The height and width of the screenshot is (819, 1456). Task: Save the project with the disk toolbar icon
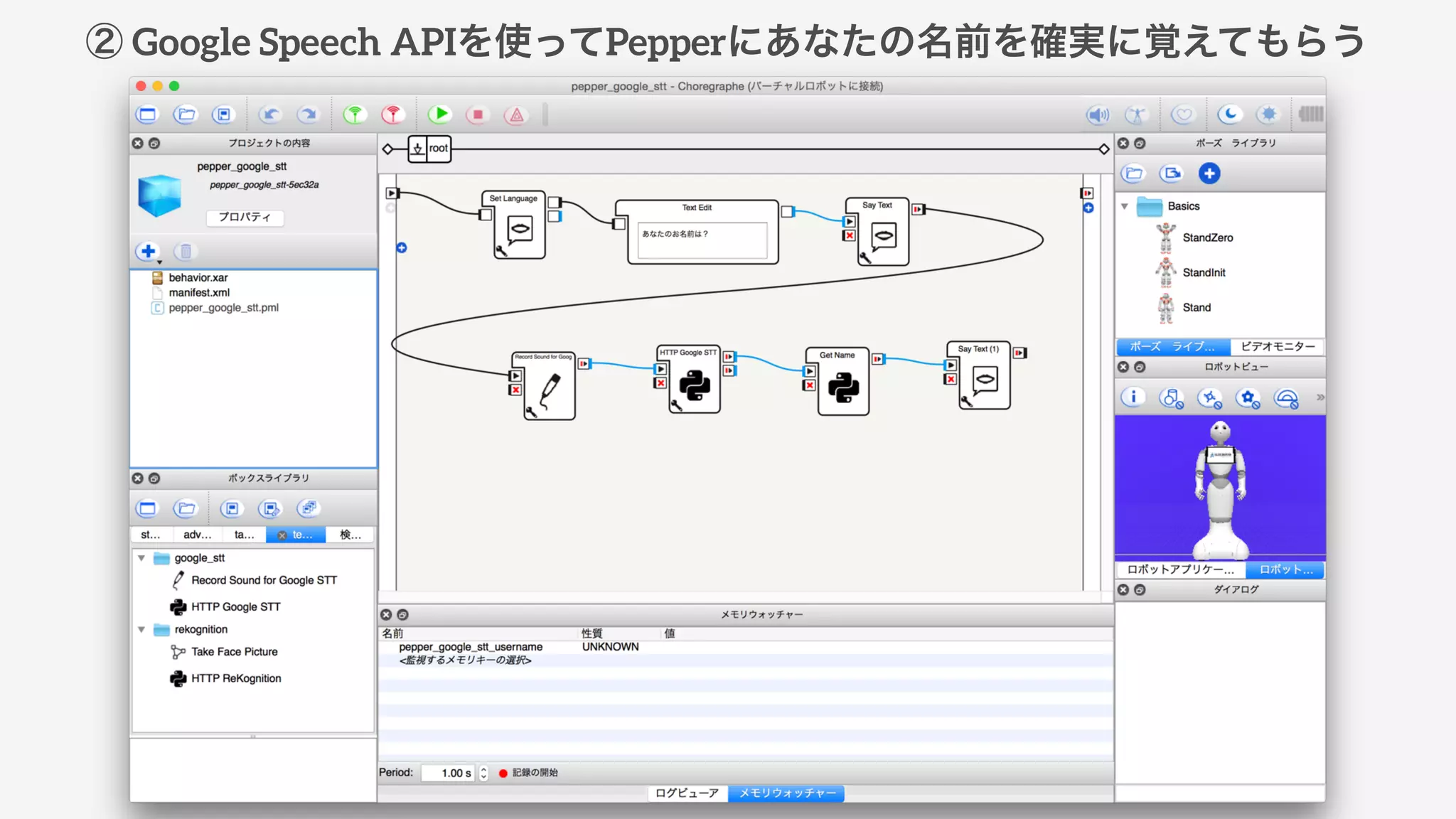pos(223,114)
